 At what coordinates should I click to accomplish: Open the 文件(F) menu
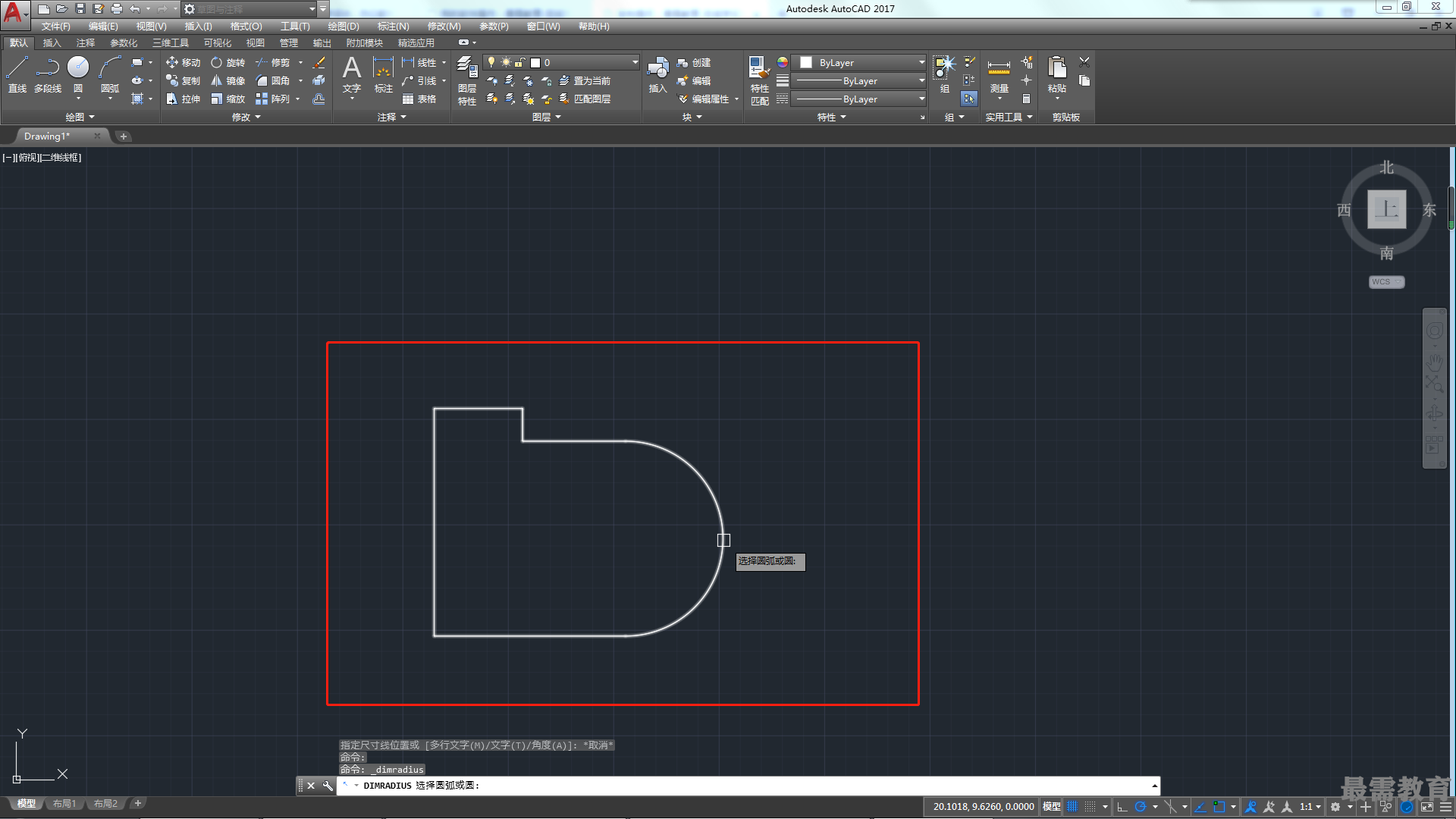pyautogui.click(x=55, y=26)
